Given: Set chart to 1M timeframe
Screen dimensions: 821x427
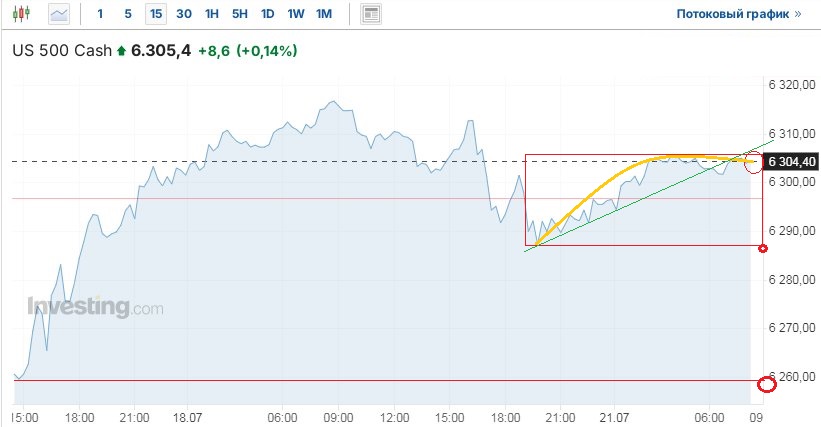Looking at the screenshot, I should point(323,14).
